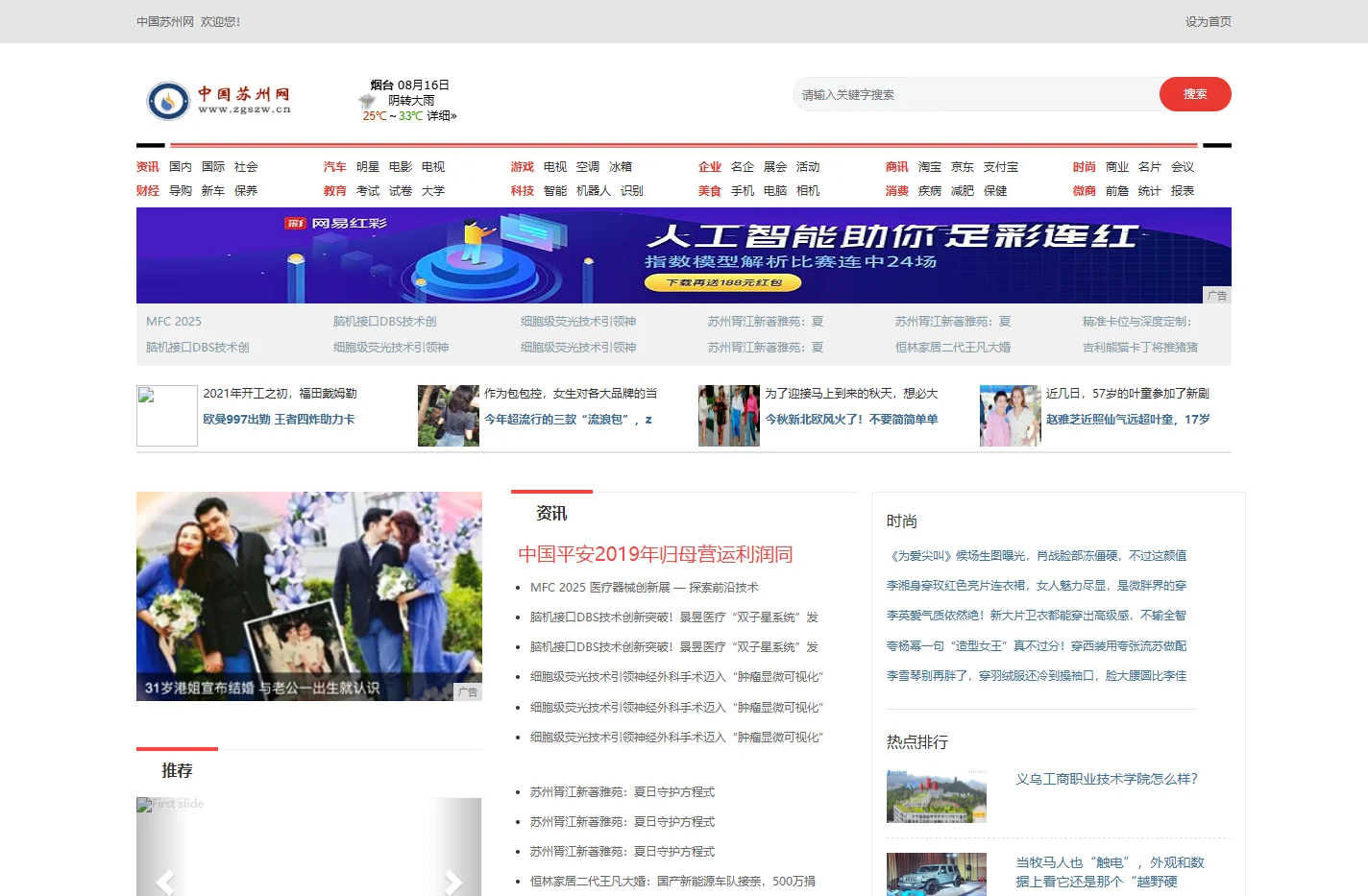
Task: Click the 推荐 section heading tab
Action: (177, 770)
